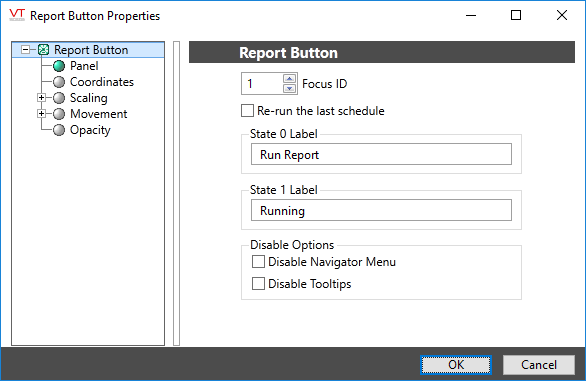586x381 pixels.
Task: Select Coordinates in the properties tree
Action: tap(102, 82)
